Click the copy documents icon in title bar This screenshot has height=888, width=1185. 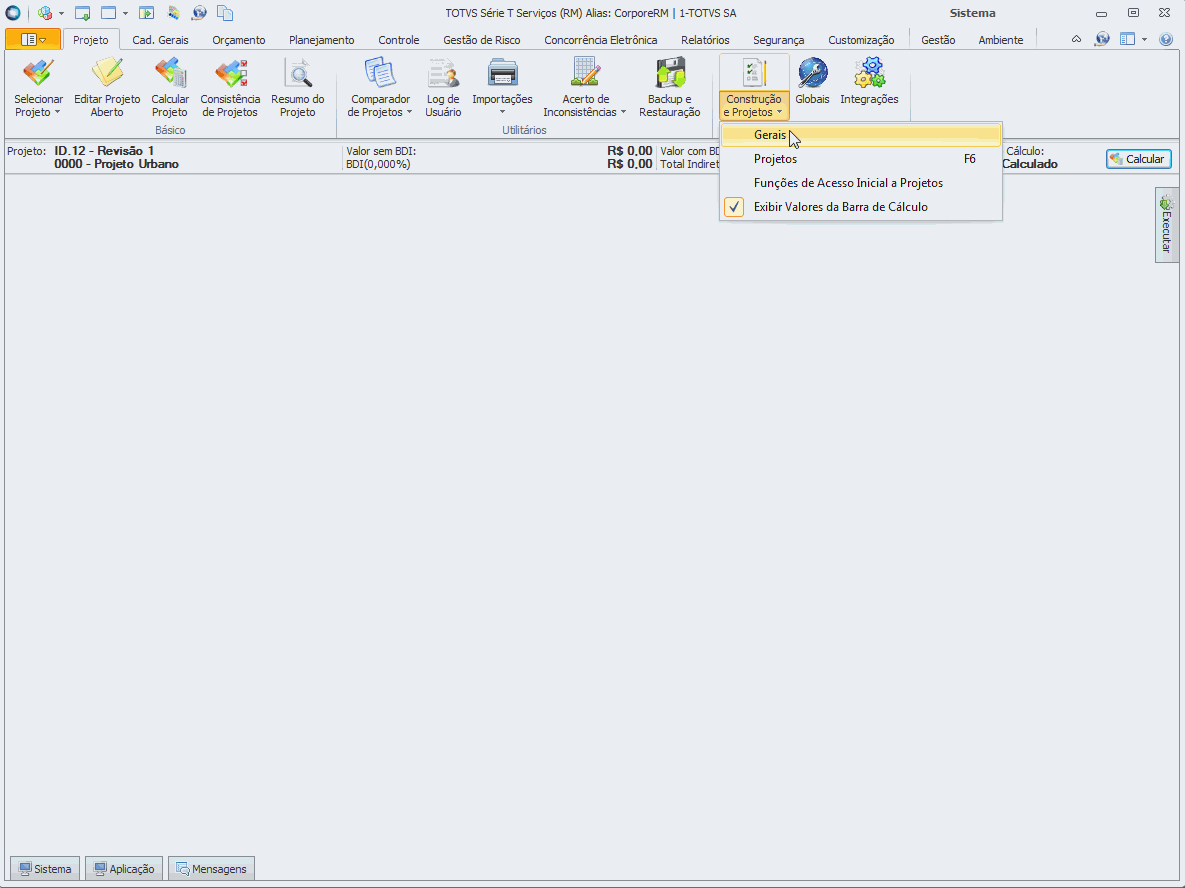click(x=224, y=13)
